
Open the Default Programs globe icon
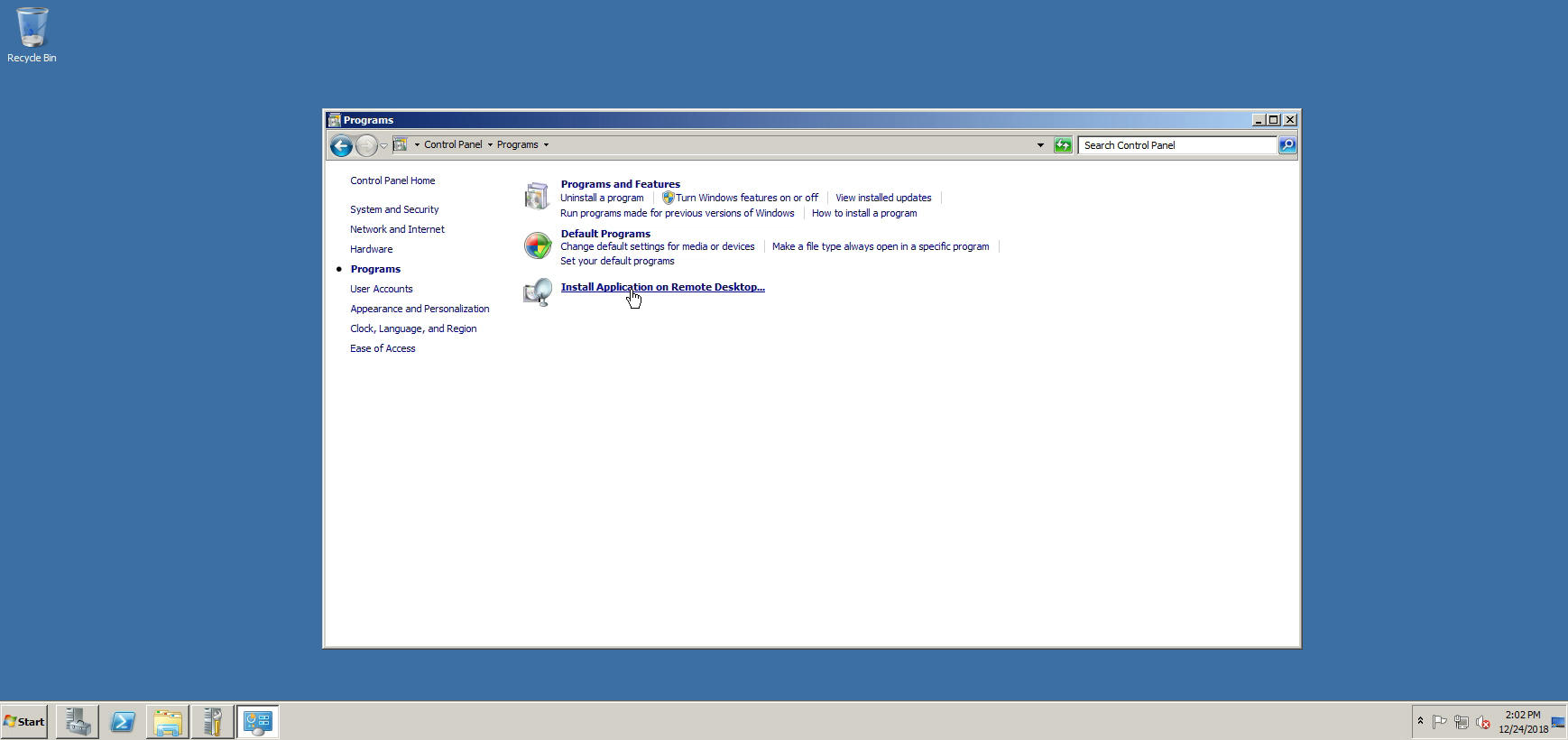(x=537, y=245)
